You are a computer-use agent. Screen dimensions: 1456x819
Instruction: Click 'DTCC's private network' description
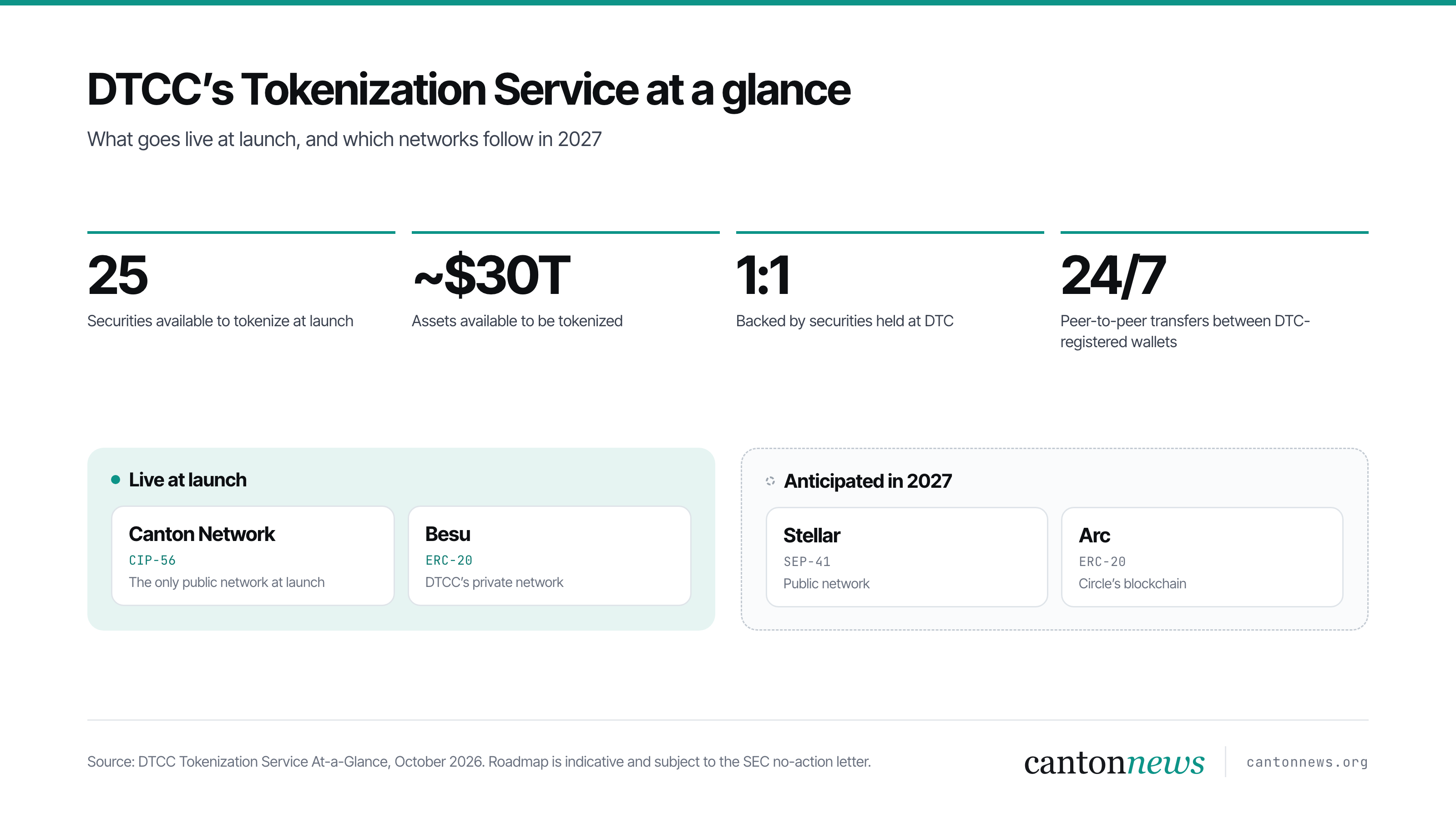[494, 582]
